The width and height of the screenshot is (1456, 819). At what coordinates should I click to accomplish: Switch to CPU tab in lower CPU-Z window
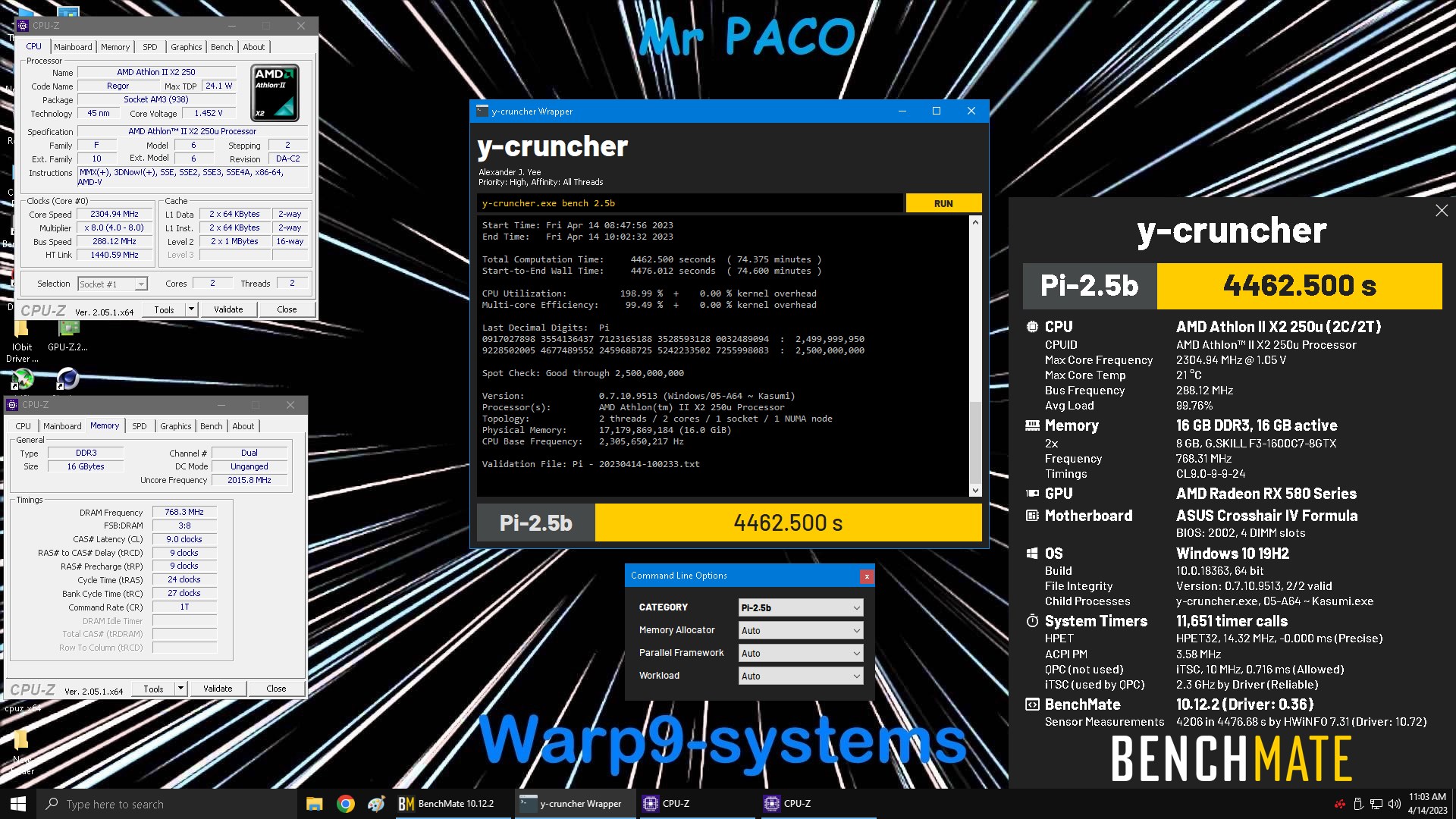click(x=24, y=426)
